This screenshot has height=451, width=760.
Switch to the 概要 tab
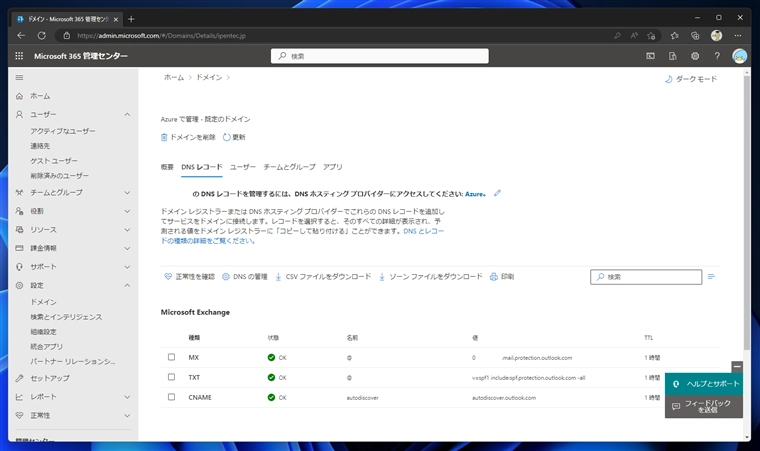click(x=167, y=167)
